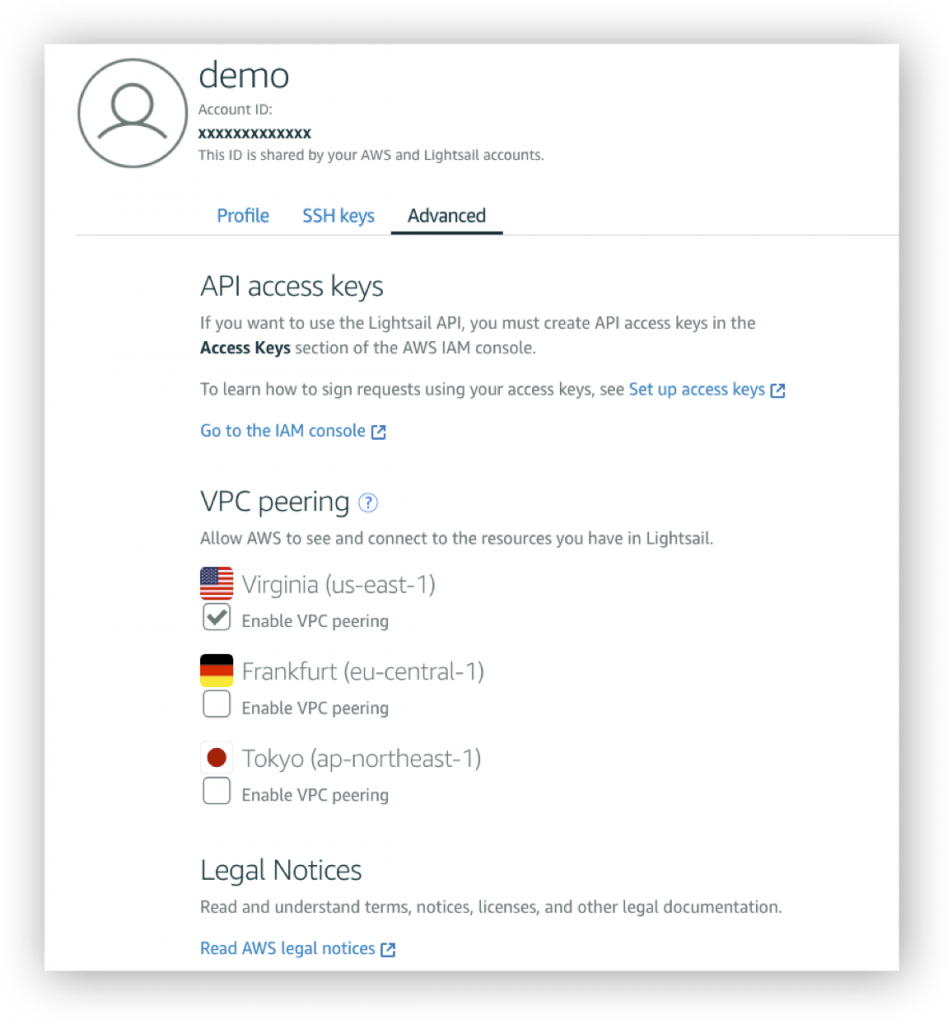
Task: Select the Advanced tab
Action: (447, 216)
